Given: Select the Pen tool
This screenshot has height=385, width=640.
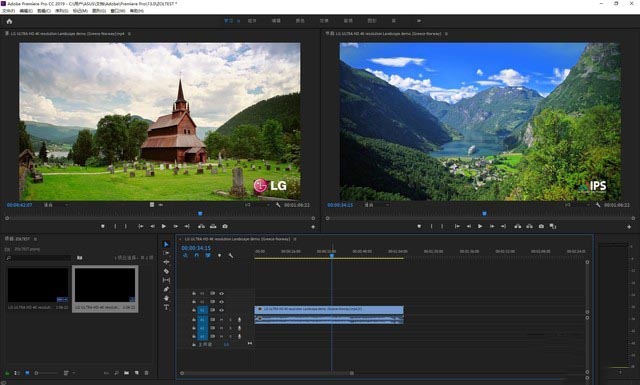Looking at the screenshot, I should pos(166,289).
